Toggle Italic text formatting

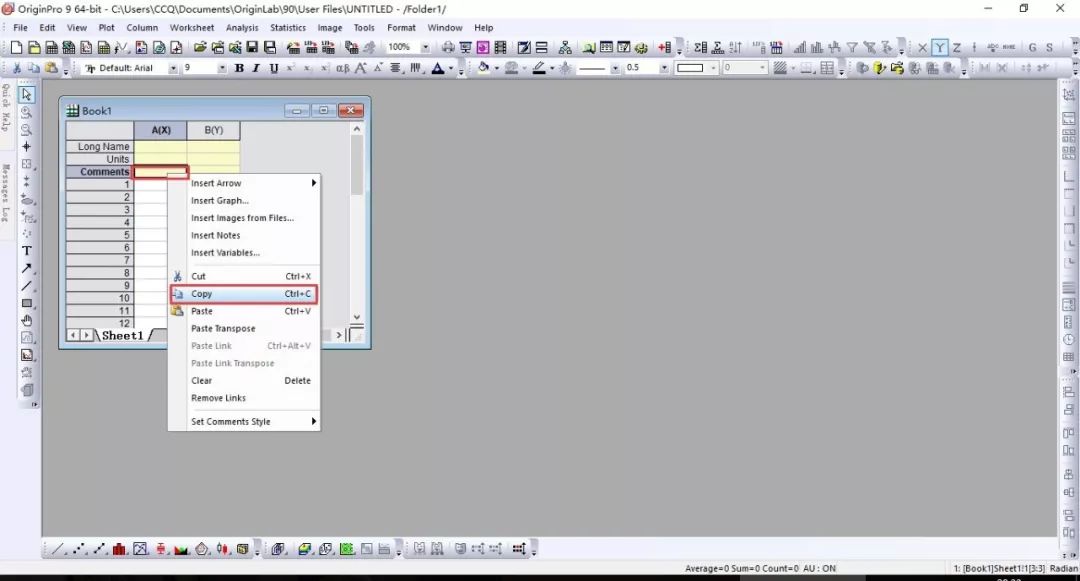[256, 67]
